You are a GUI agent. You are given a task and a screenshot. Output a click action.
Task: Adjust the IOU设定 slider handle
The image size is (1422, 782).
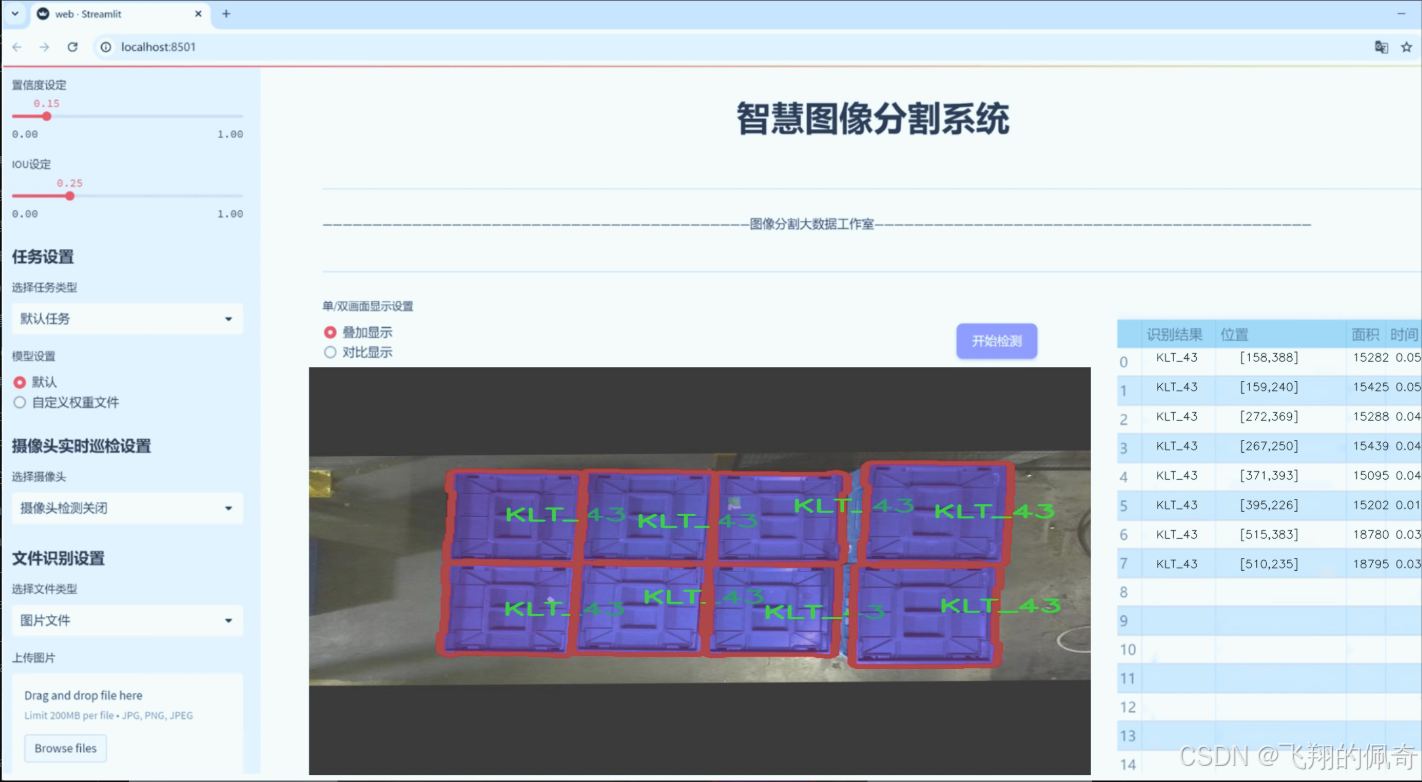(x=69, y=196)
